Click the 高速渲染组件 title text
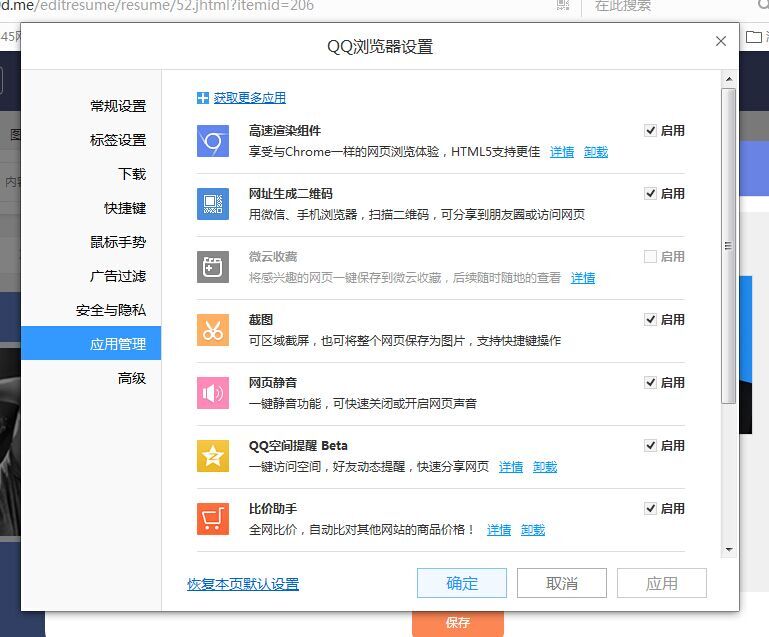This screenshot has width=769, height=637. [285, 131]
